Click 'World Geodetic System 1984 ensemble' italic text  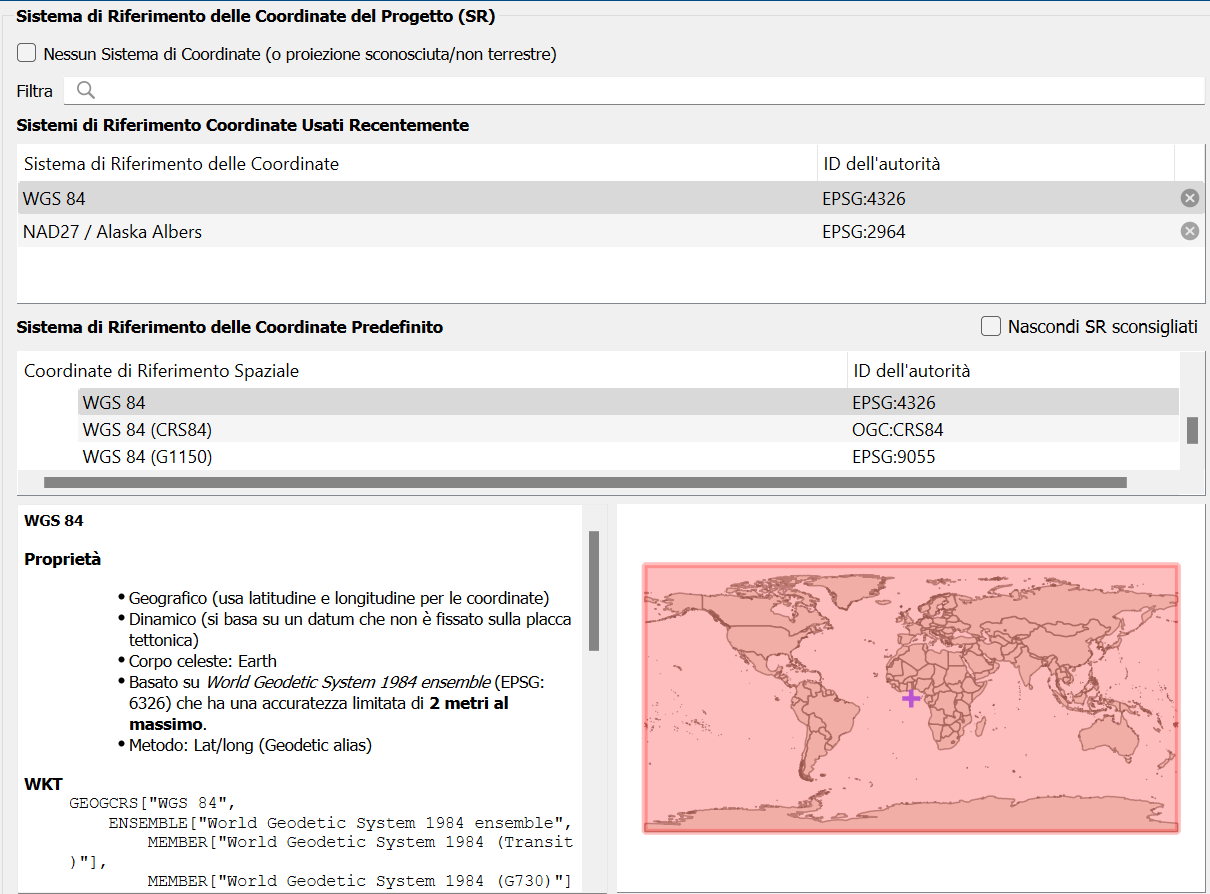tap(347, 682)
